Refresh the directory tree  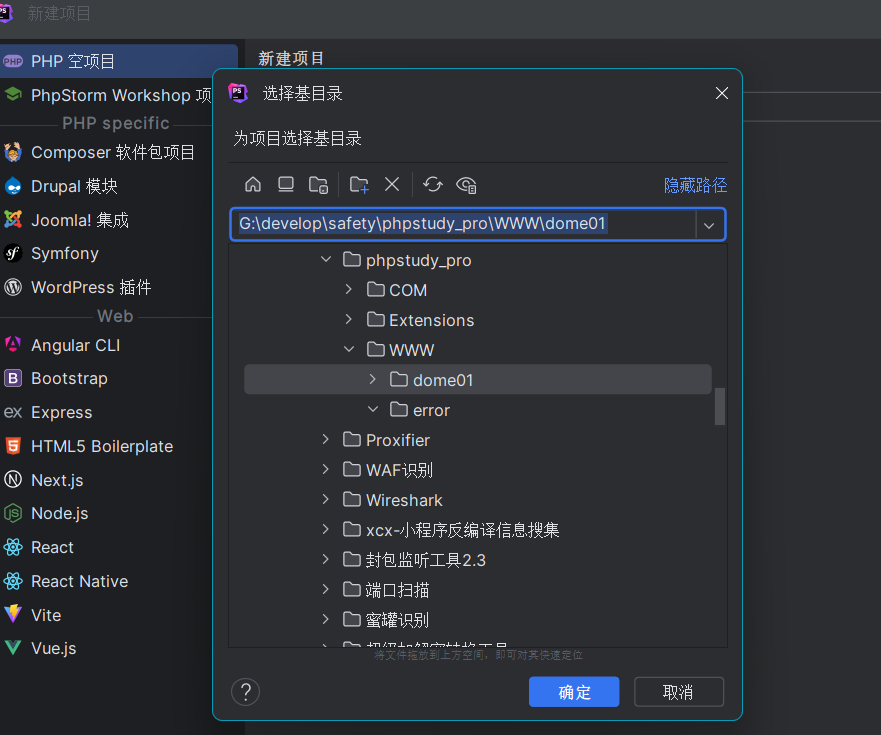pos(433,184)
